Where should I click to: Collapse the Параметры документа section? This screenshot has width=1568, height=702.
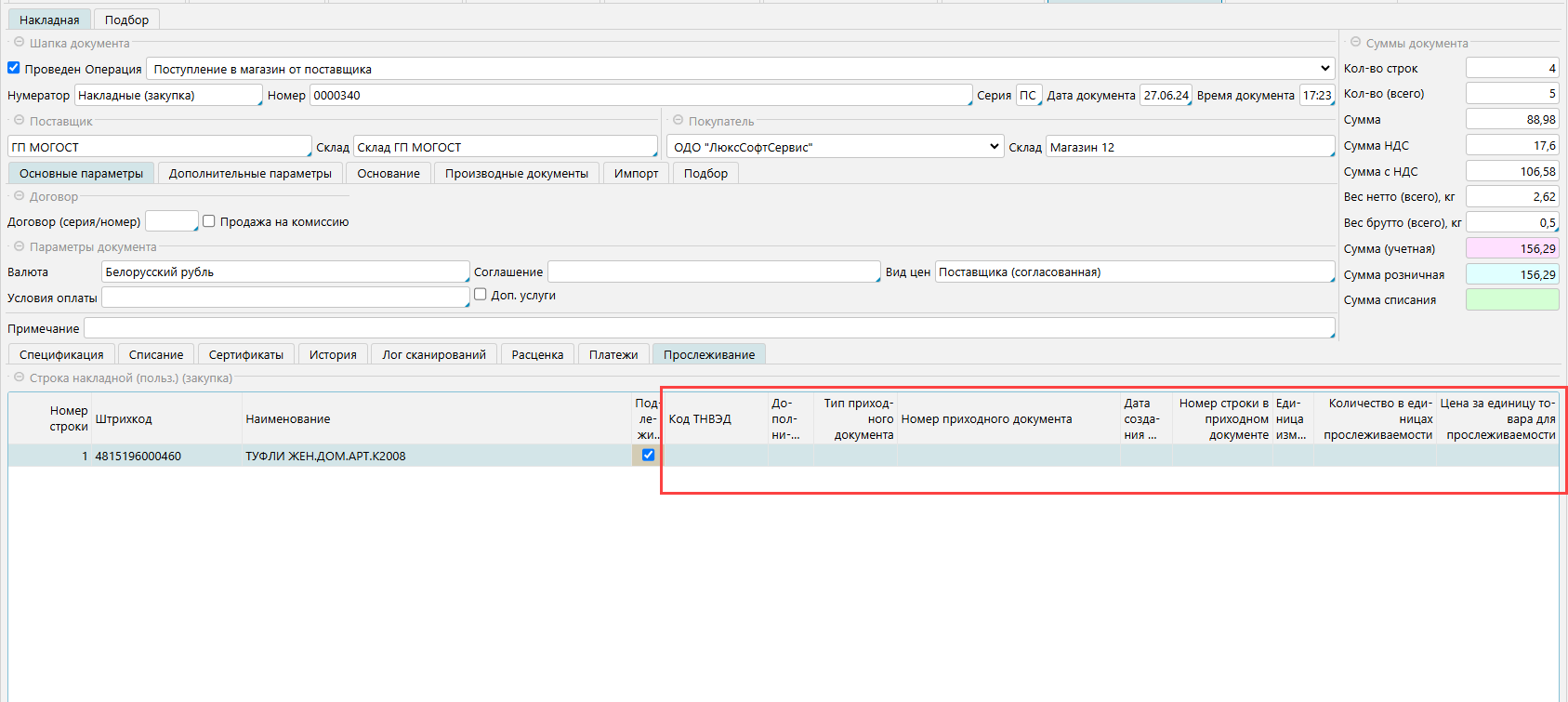(19, 246)
